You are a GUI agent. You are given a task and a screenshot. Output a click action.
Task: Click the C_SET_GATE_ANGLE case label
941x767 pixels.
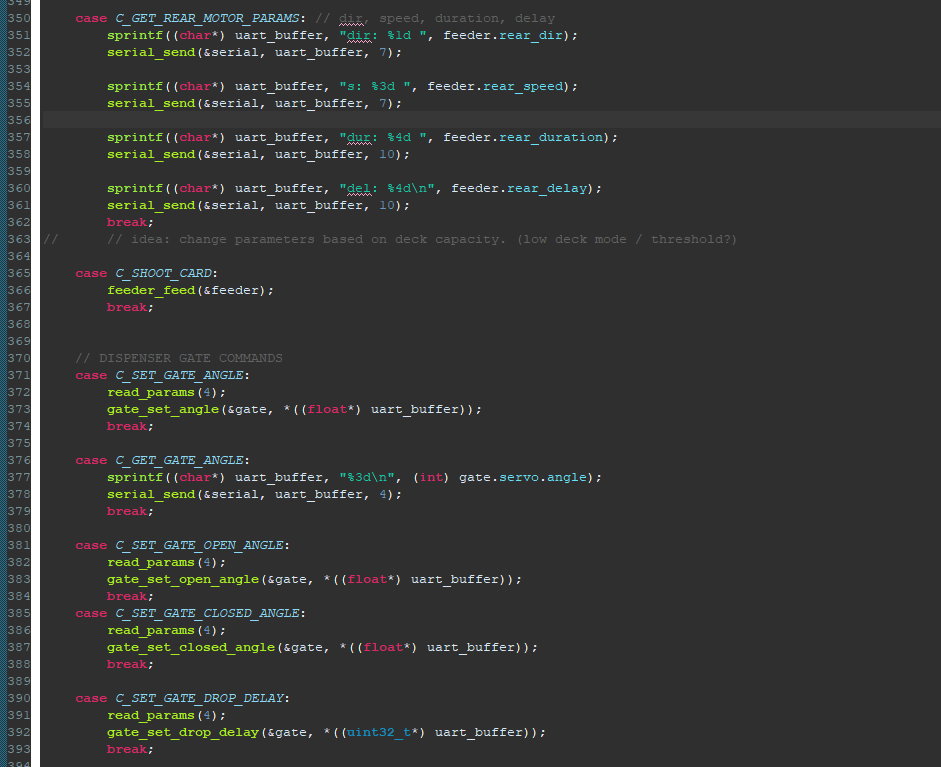181,376
